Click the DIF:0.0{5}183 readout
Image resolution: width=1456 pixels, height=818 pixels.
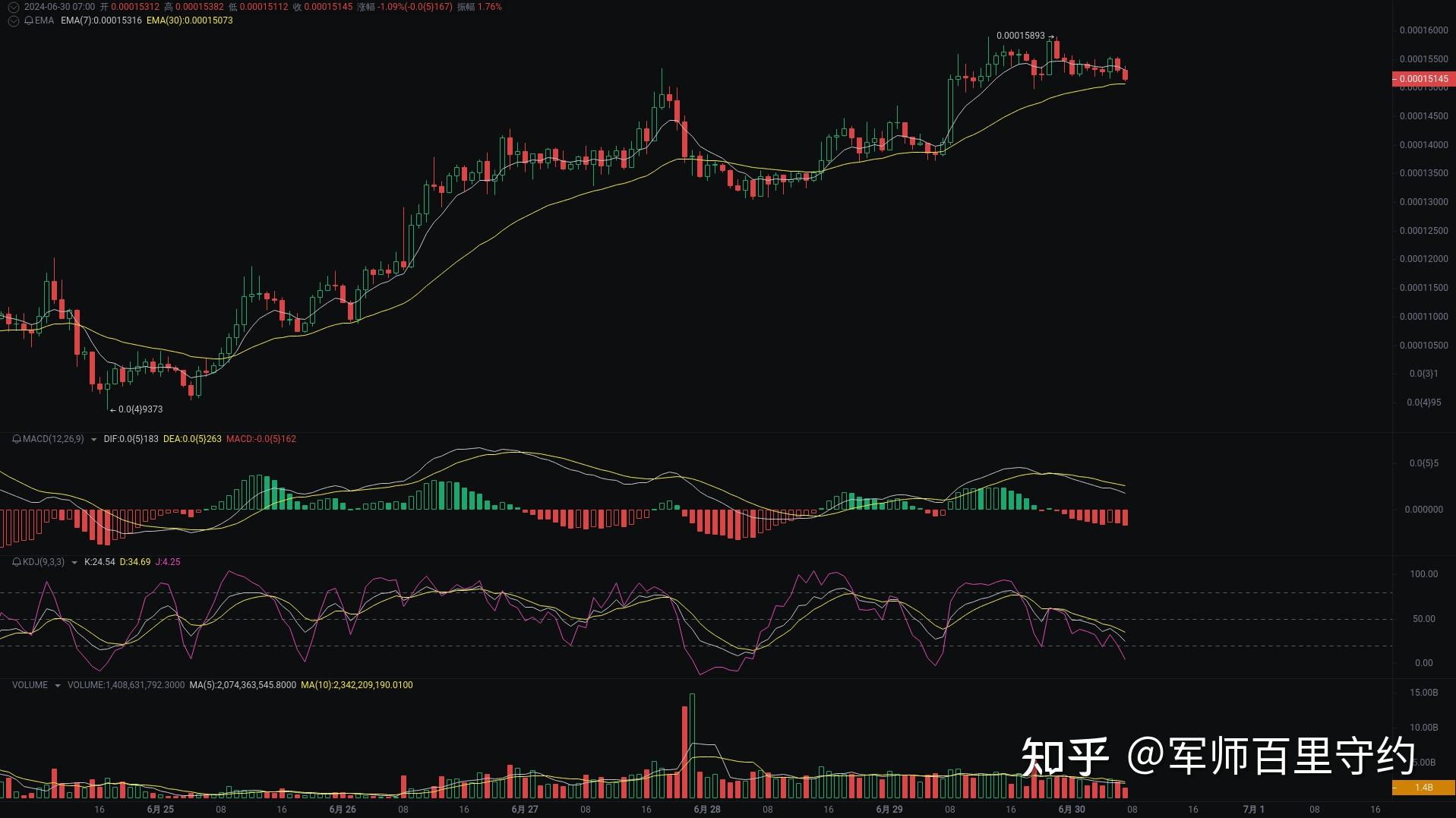pos(131,439)
